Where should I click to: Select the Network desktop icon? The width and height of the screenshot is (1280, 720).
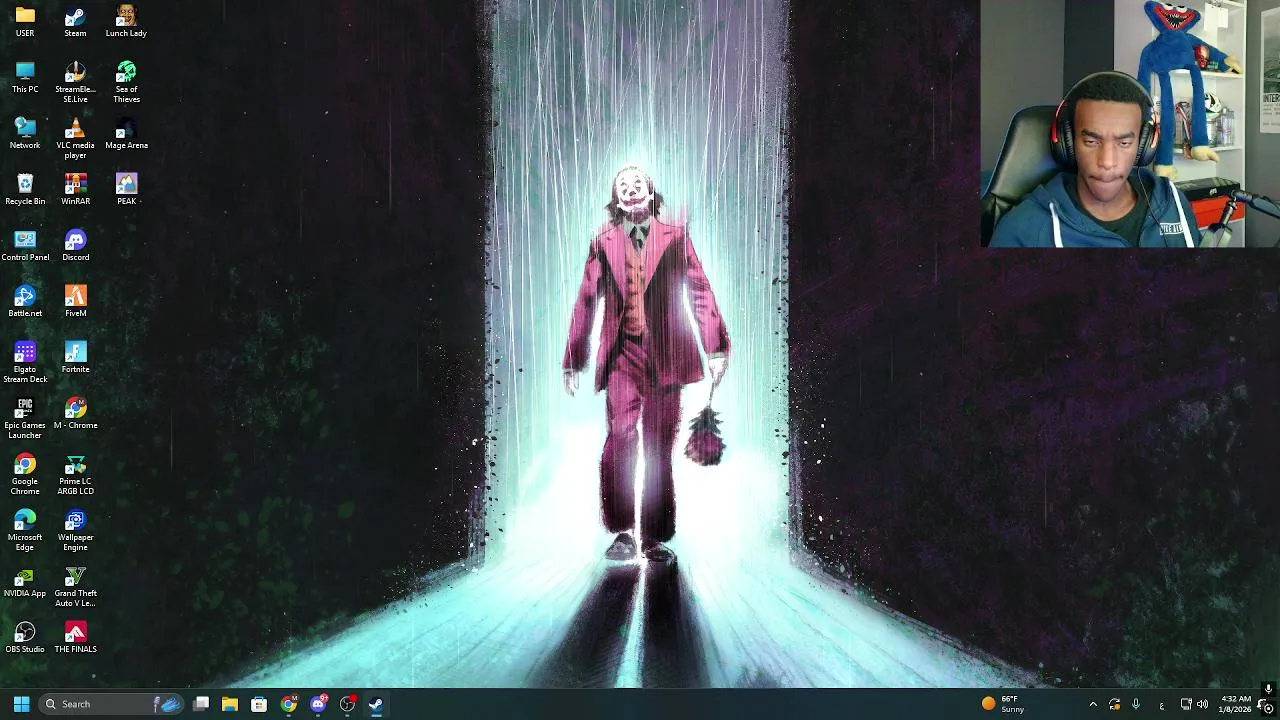click(25, 134)
